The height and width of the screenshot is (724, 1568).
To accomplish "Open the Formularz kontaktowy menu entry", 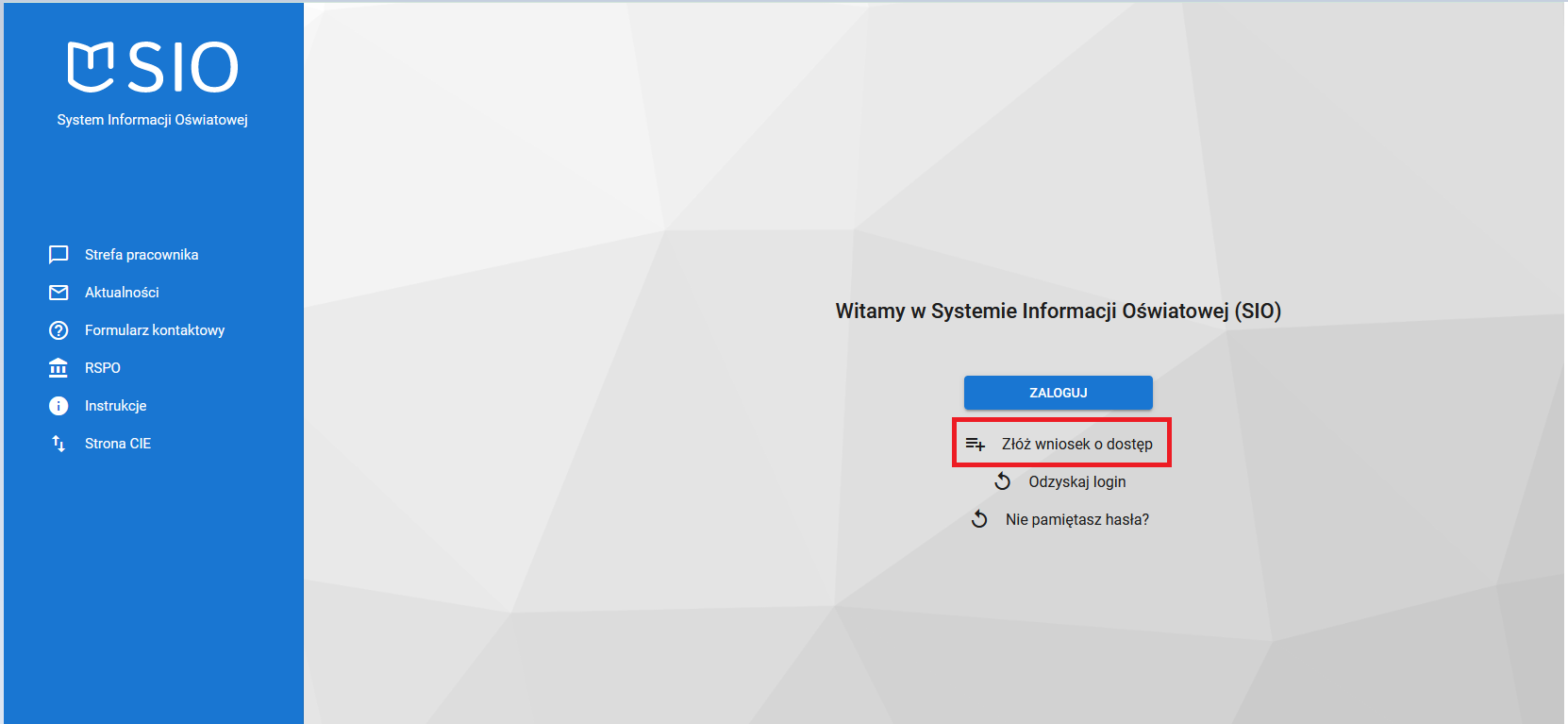I will 155,330.
